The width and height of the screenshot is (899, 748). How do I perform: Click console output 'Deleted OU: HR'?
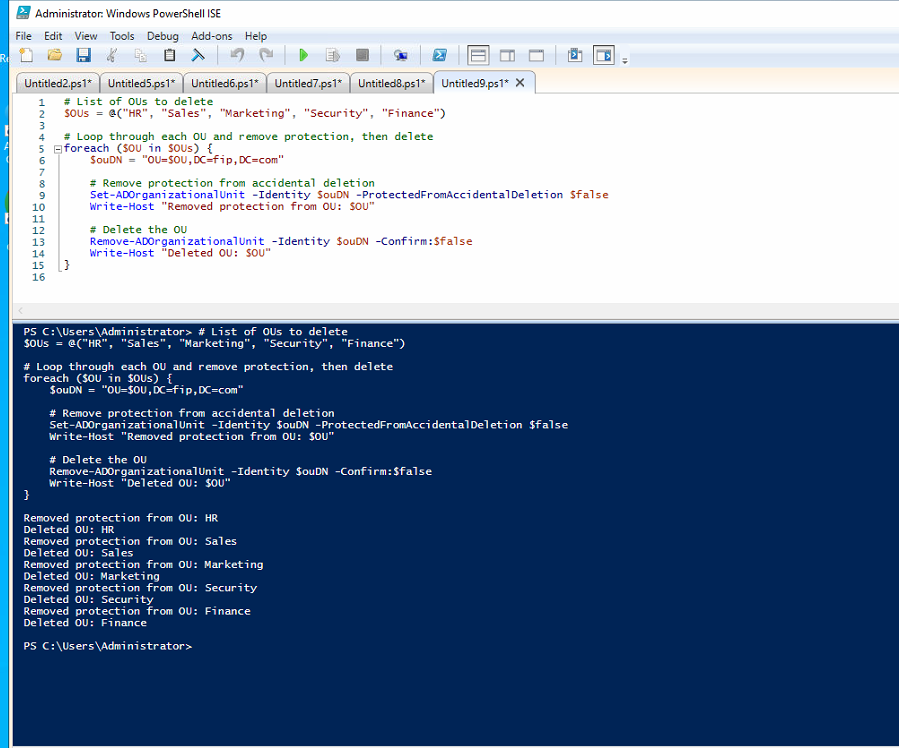[x=69, y=530]
